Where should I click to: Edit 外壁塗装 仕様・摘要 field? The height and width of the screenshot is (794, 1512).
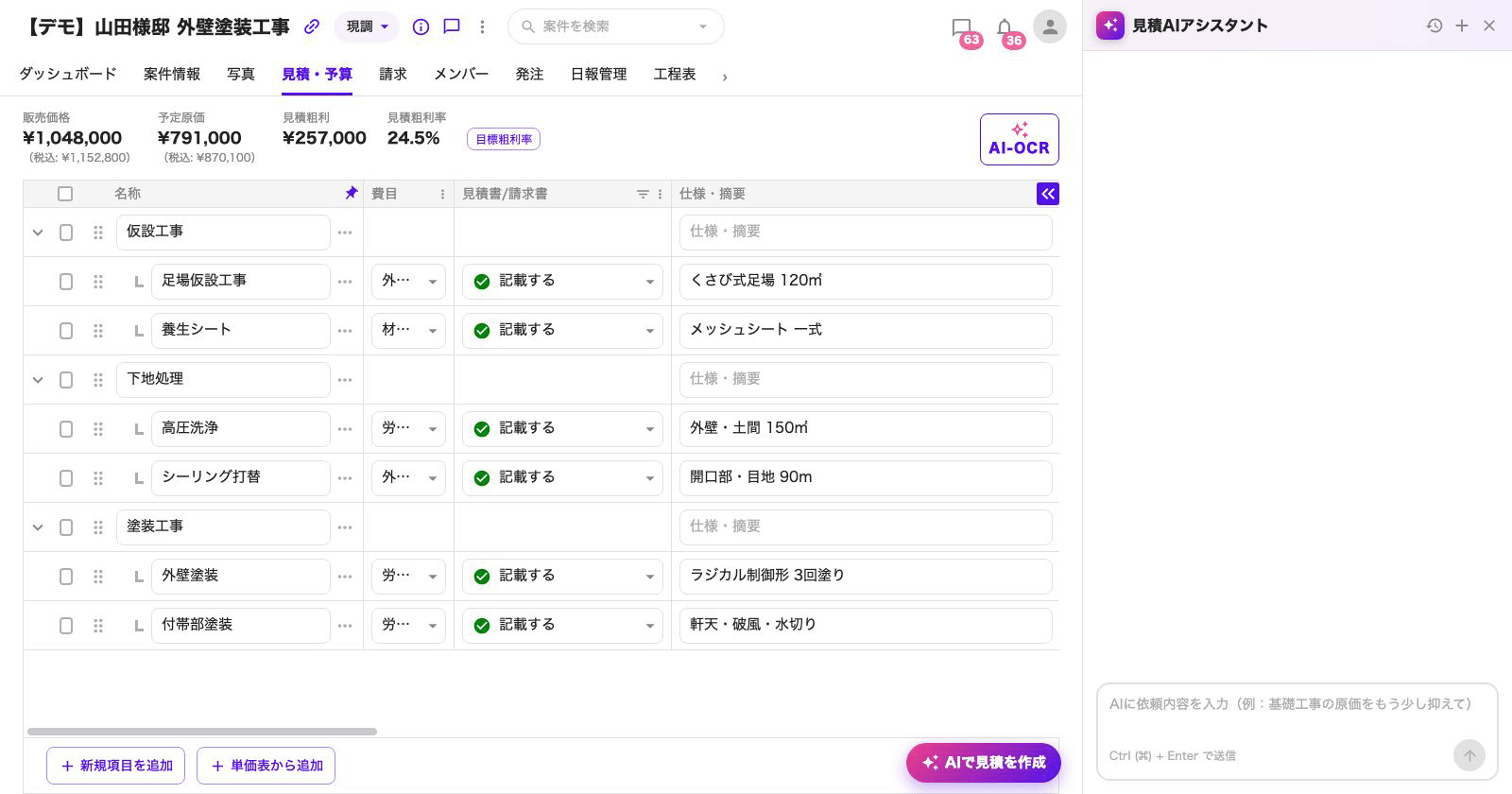click(x=866, y=577)
